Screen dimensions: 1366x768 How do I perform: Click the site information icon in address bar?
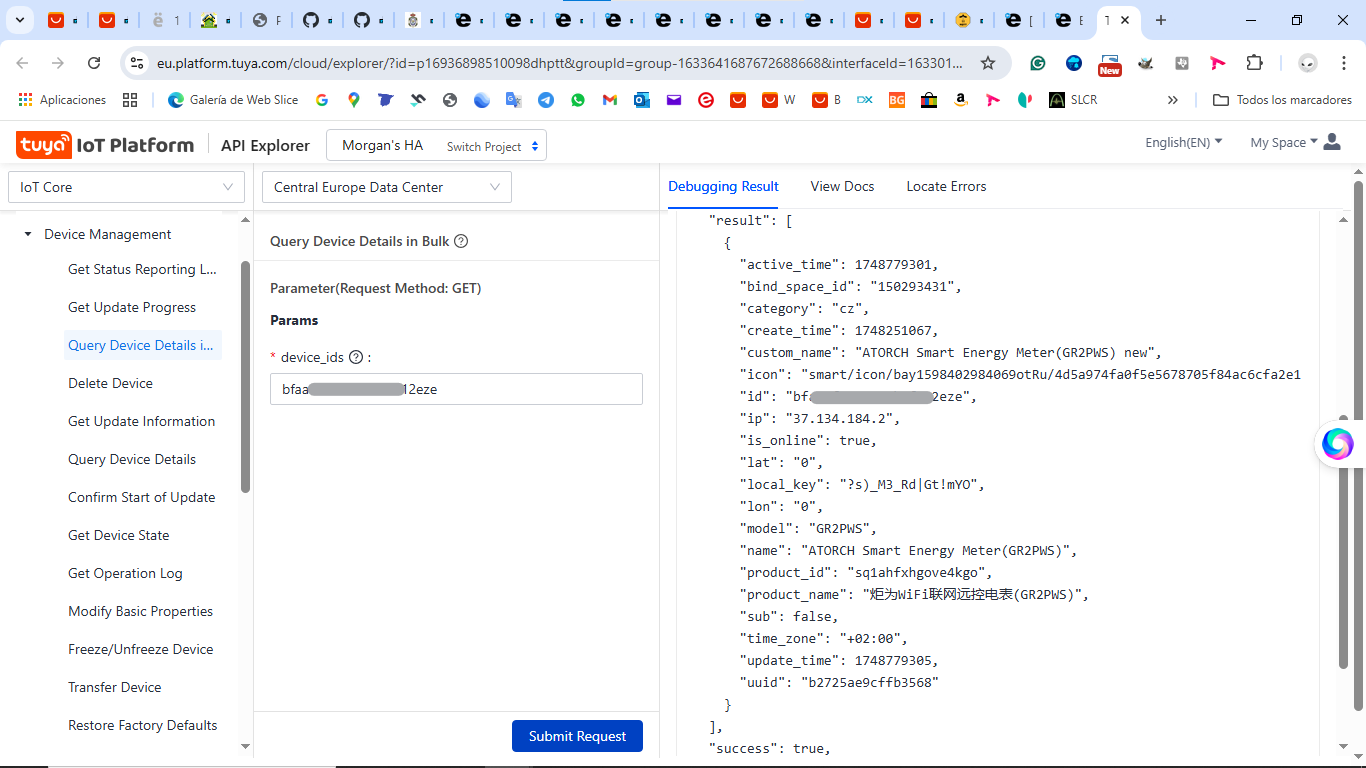tap(138, 63)
